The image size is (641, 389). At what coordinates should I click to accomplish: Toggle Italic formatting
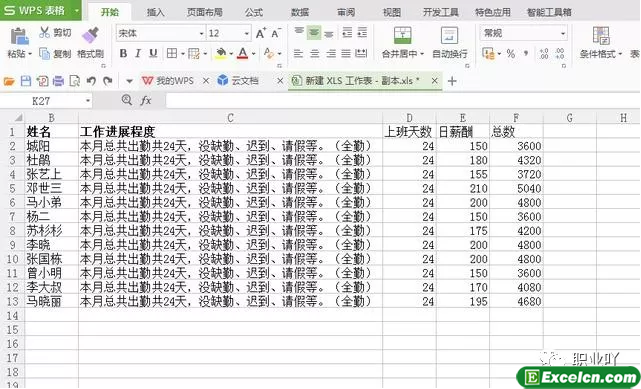(138, 54)
